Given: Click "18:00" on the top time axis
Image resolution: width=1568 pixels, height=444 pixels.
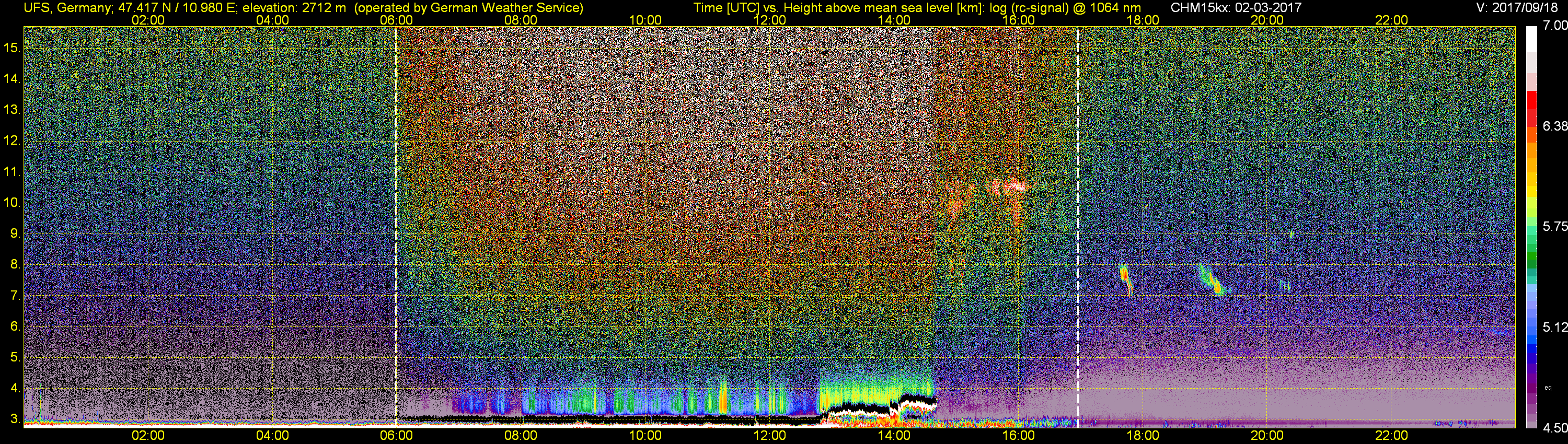Looking at the screenshot, I should point(1143,20).
